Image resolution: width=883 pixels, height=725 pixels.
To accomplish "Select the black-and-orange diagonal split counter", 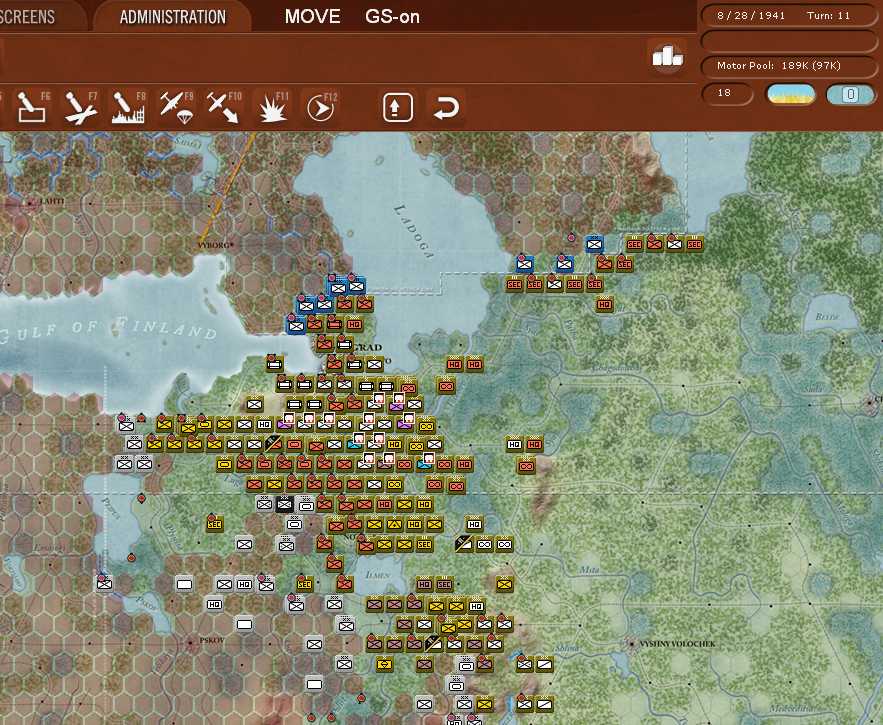I will (x=274, y=443).
